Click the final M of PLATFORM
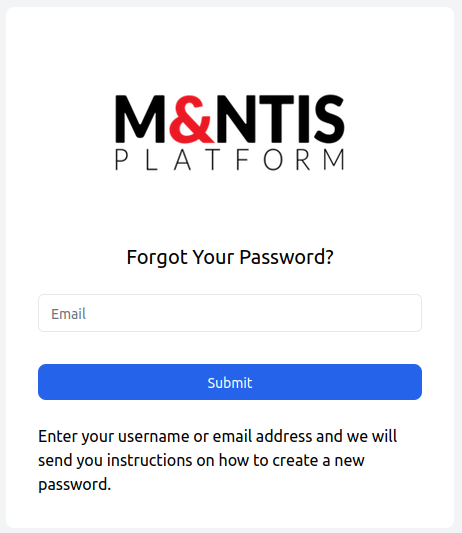Image resolution: width=462 pixels, height=533 pixels. (334, 159)
